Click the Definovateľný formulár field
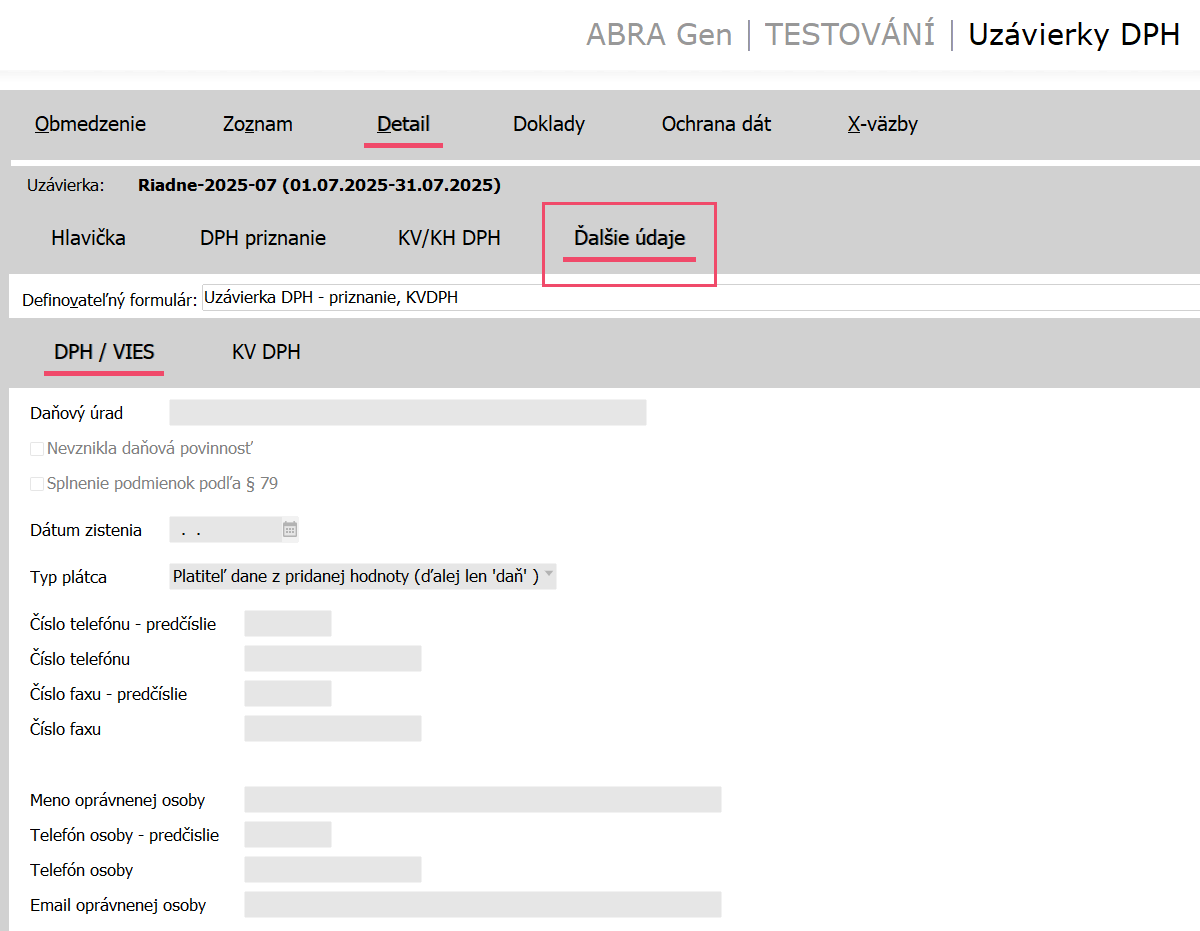The width and height of the screenshot is (1200, 931). [x=700, y=298]
